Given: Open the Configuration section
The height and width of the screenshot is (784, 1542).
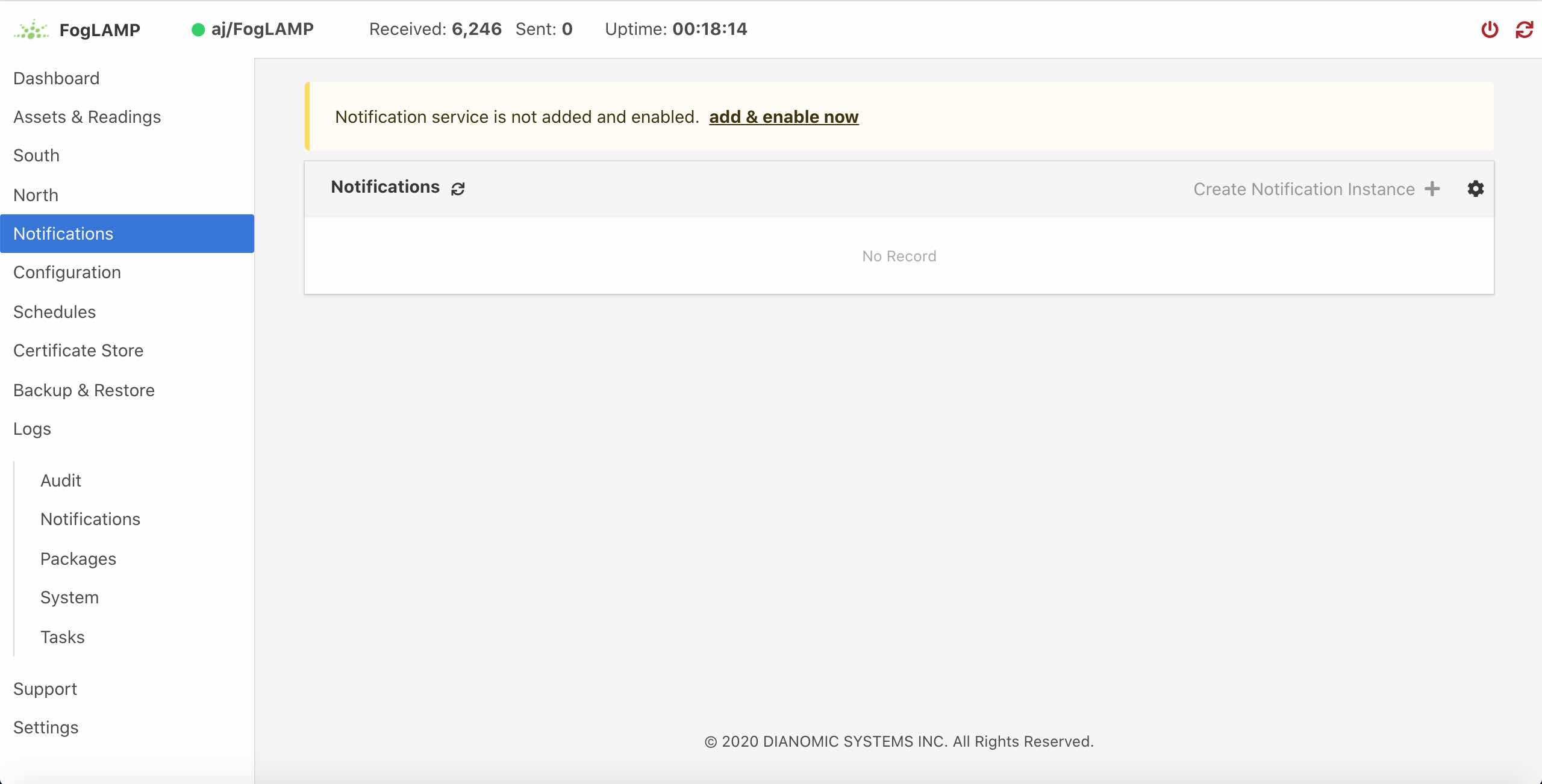Looking at the screenshot, I should (x=67, y=272).
